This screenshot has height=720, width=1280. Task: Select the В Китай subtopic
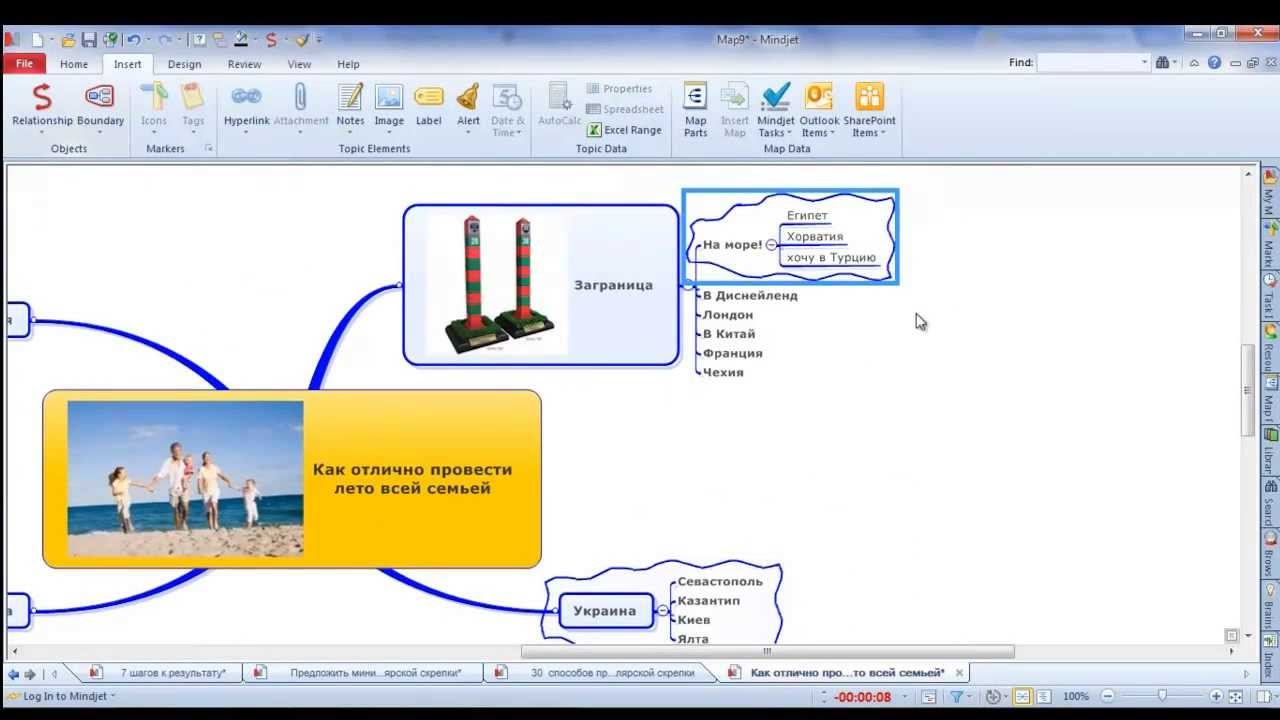729,333
